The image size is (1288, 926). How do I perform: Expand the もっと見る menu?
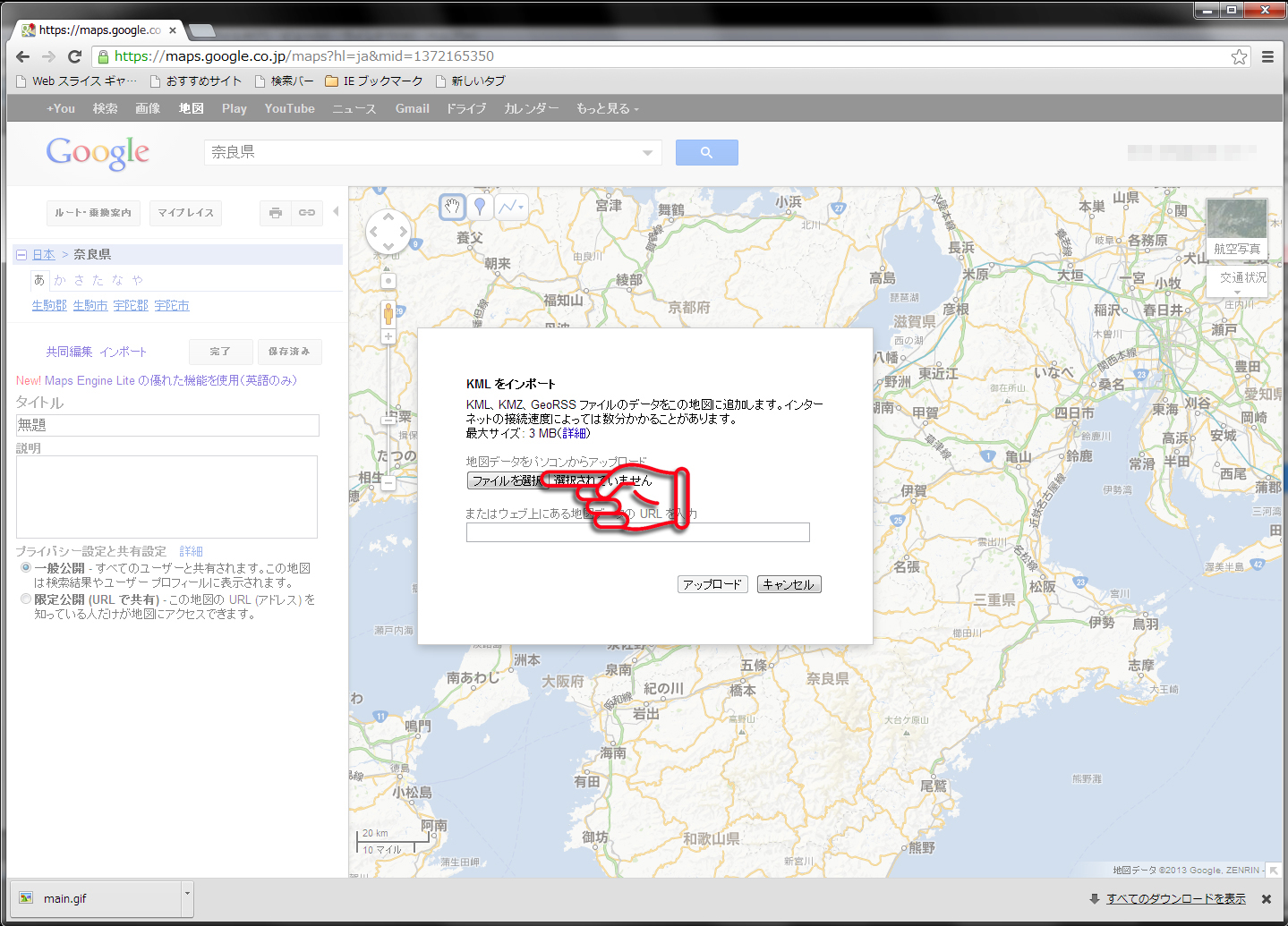click(607, 108)
